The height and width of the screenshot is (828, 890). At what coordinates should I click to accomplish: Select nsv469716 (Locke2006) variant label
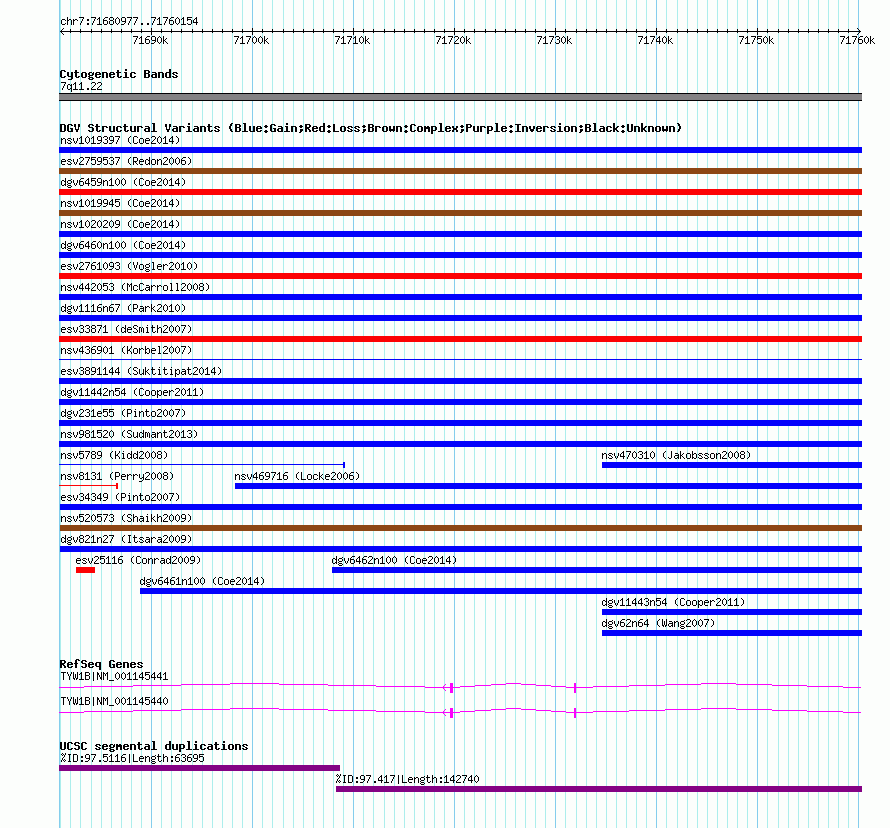click(297, 476)
